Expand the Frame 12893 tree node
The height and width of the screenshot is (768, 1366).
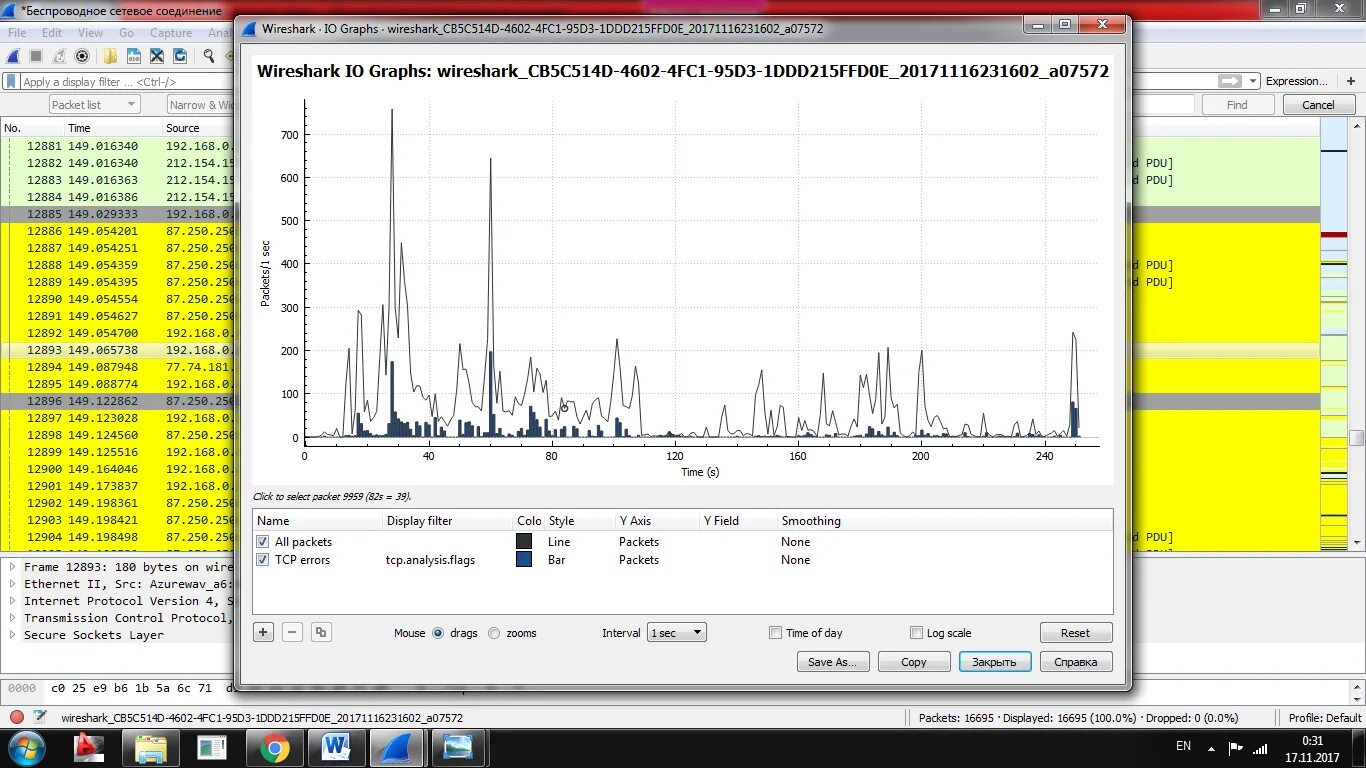point(12,567)
